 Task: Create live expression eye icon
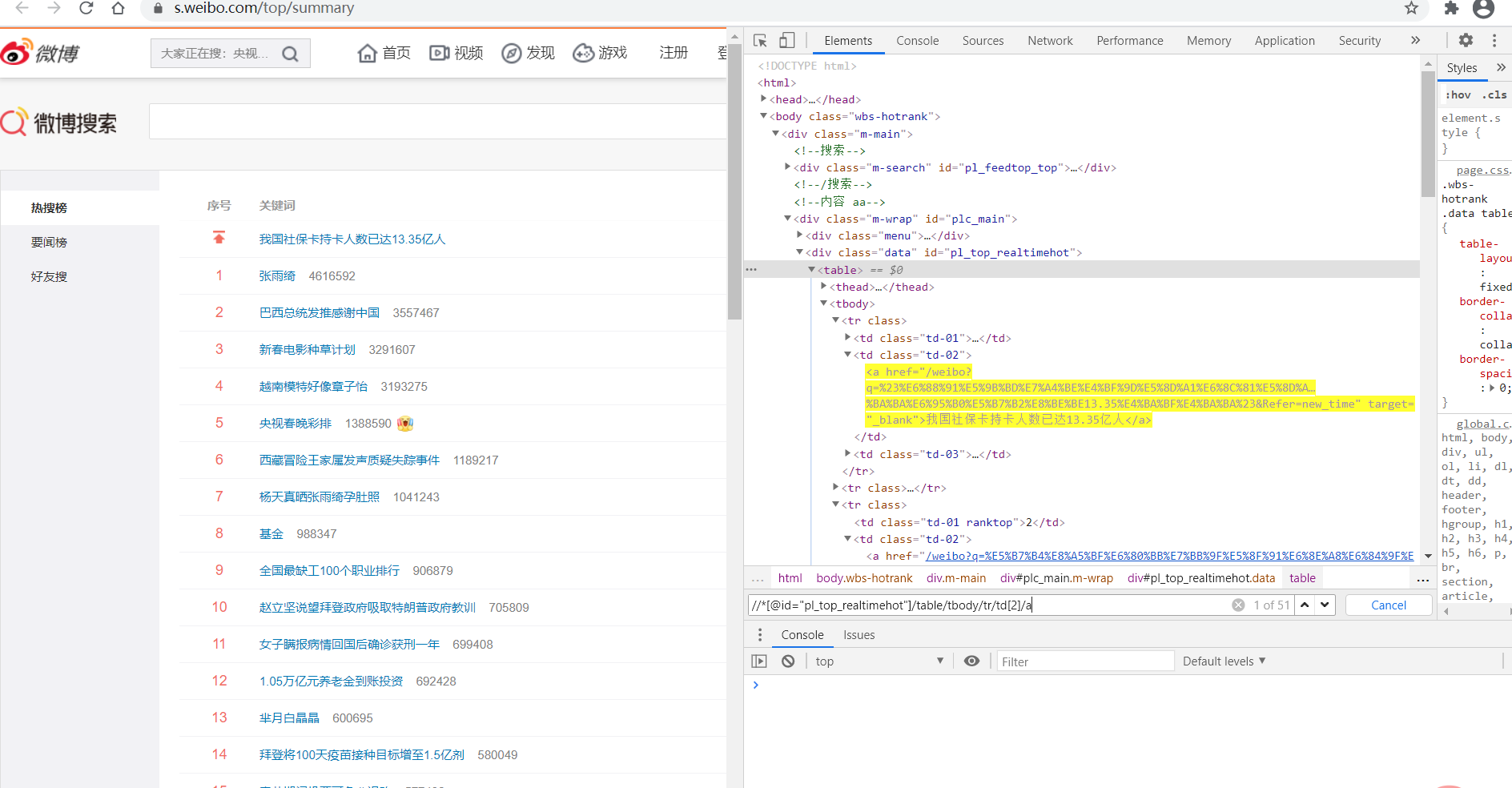971,661
